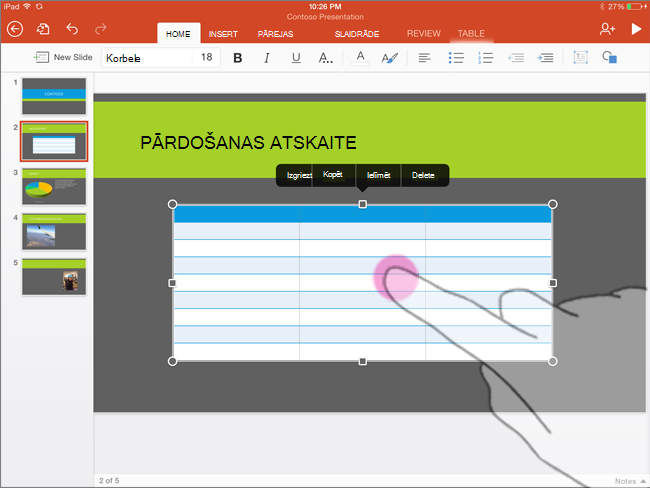Open the Korbele font name box

pyautogui.click(x=147, y=58)
